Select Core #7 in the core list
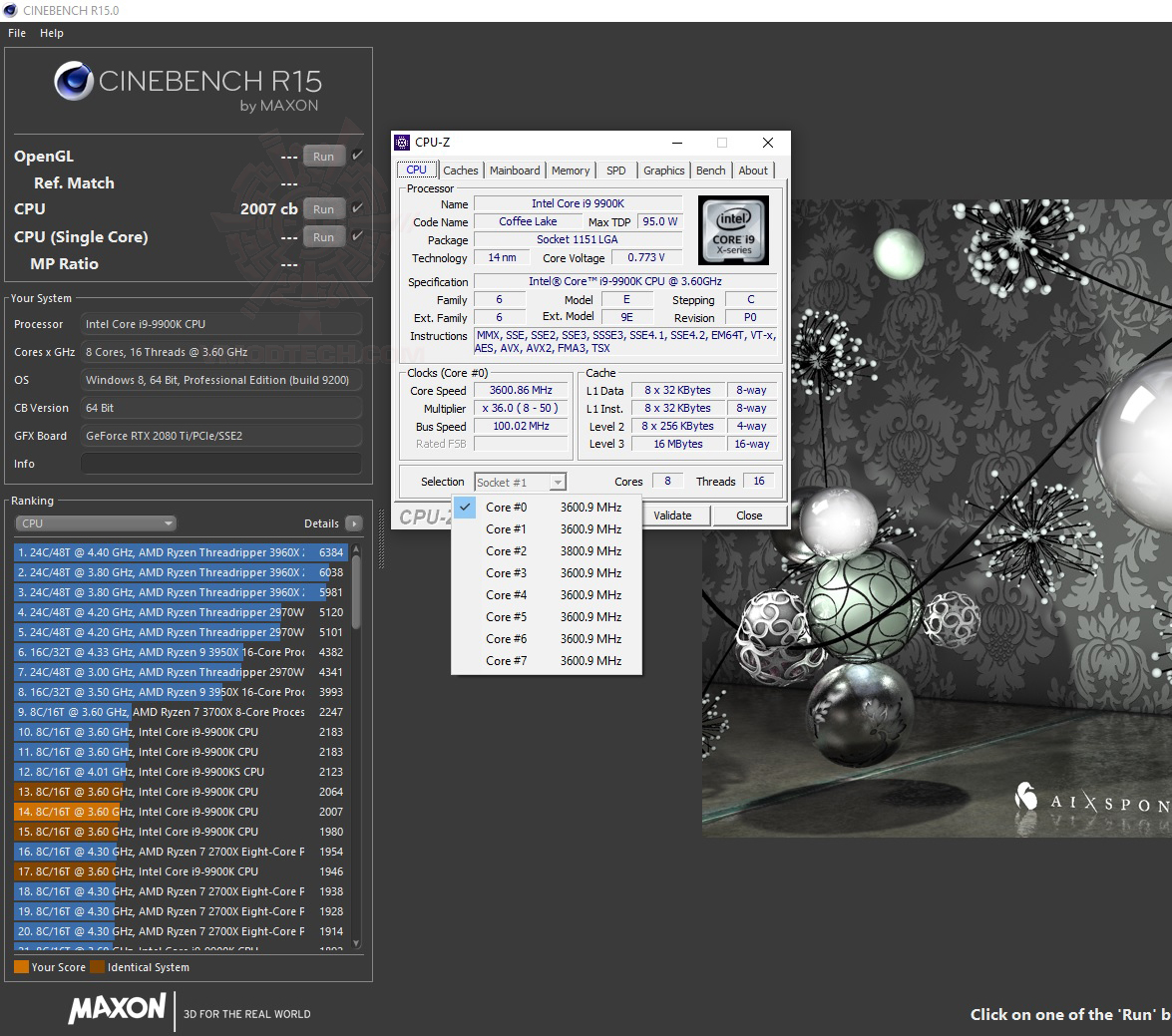The height and width of the screenshot is (1036, 1172). [x=547, y=661]
